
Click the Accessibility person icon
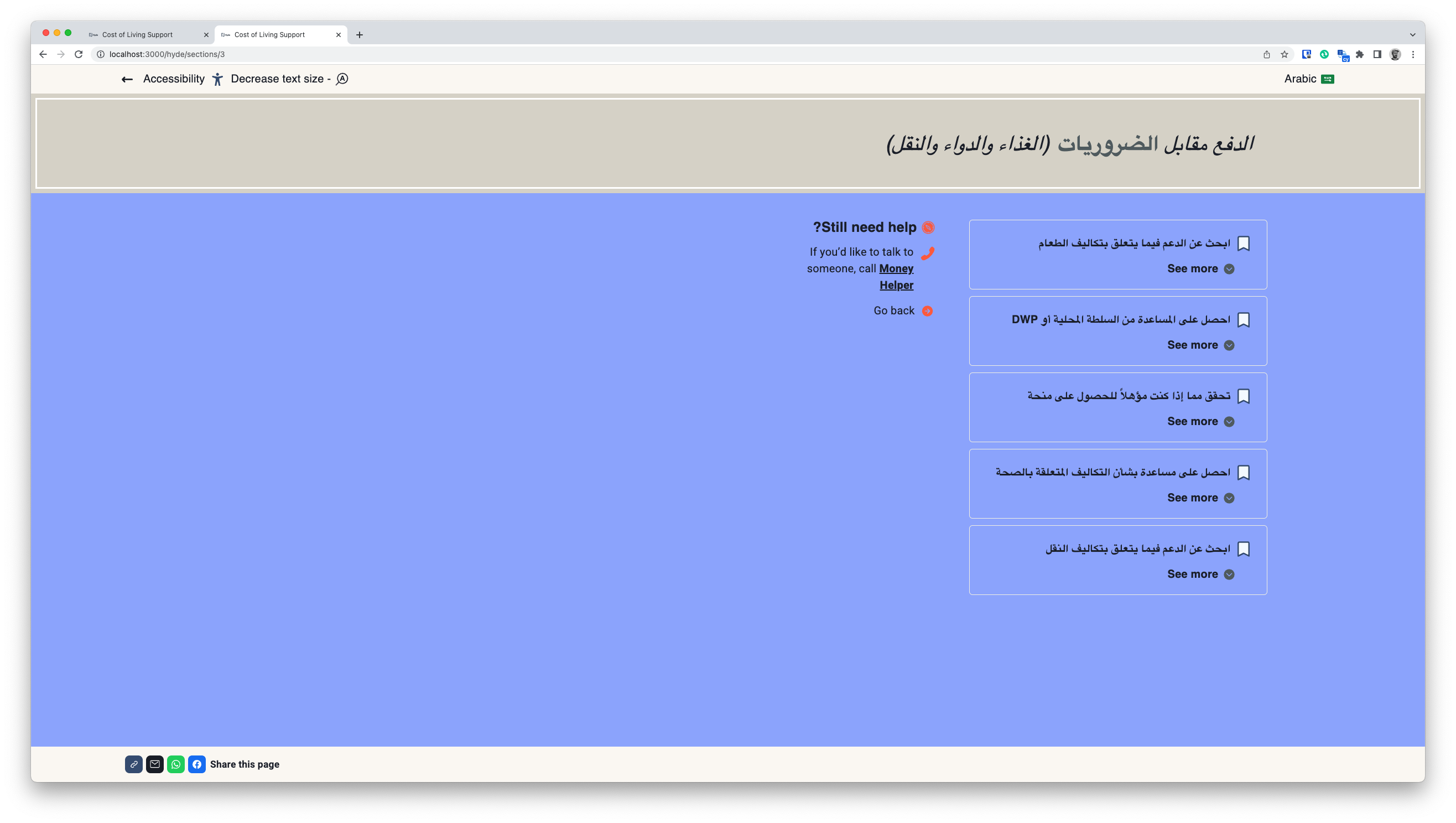pyautogui.click(x=217, y=79)
